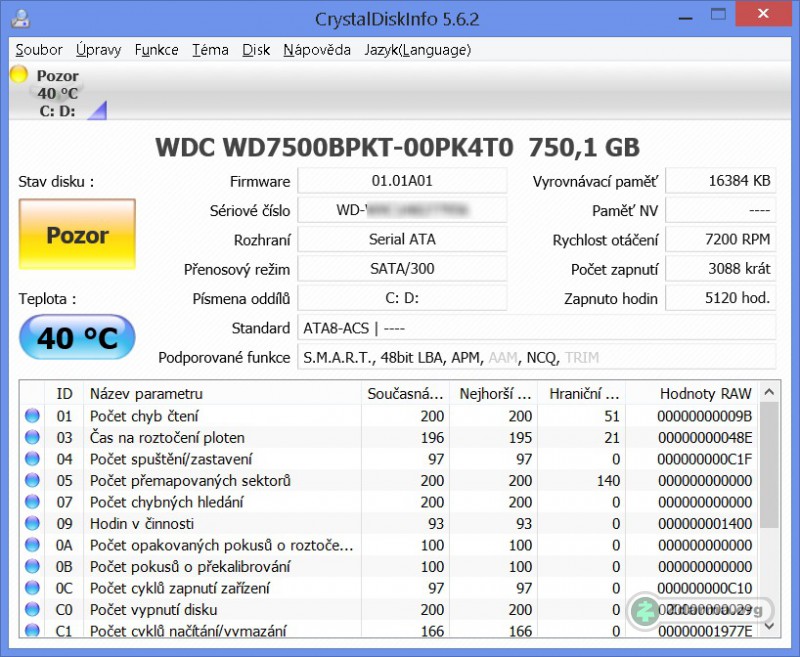Click the Podporované funkce field
This screenshot has width=800, height=657.
[537, 357]
